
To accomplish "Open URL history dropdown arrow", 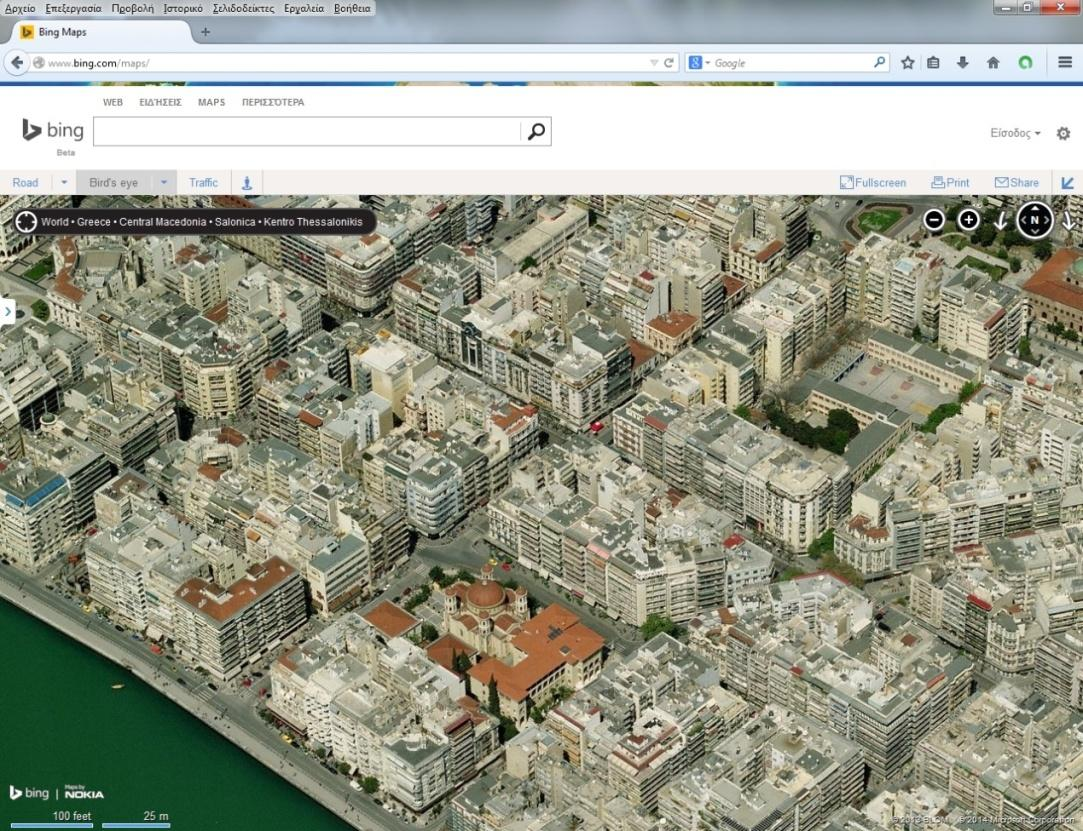I will (x=653, y=63).
